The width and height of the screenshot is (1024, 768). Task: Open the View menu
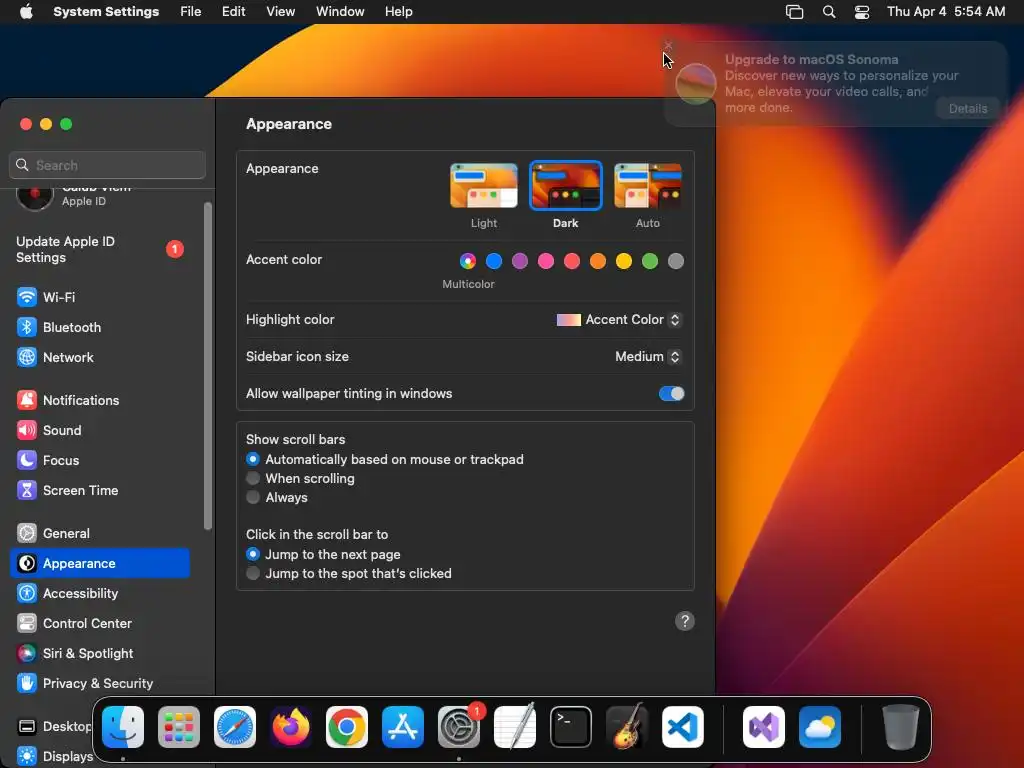(280, 12)
